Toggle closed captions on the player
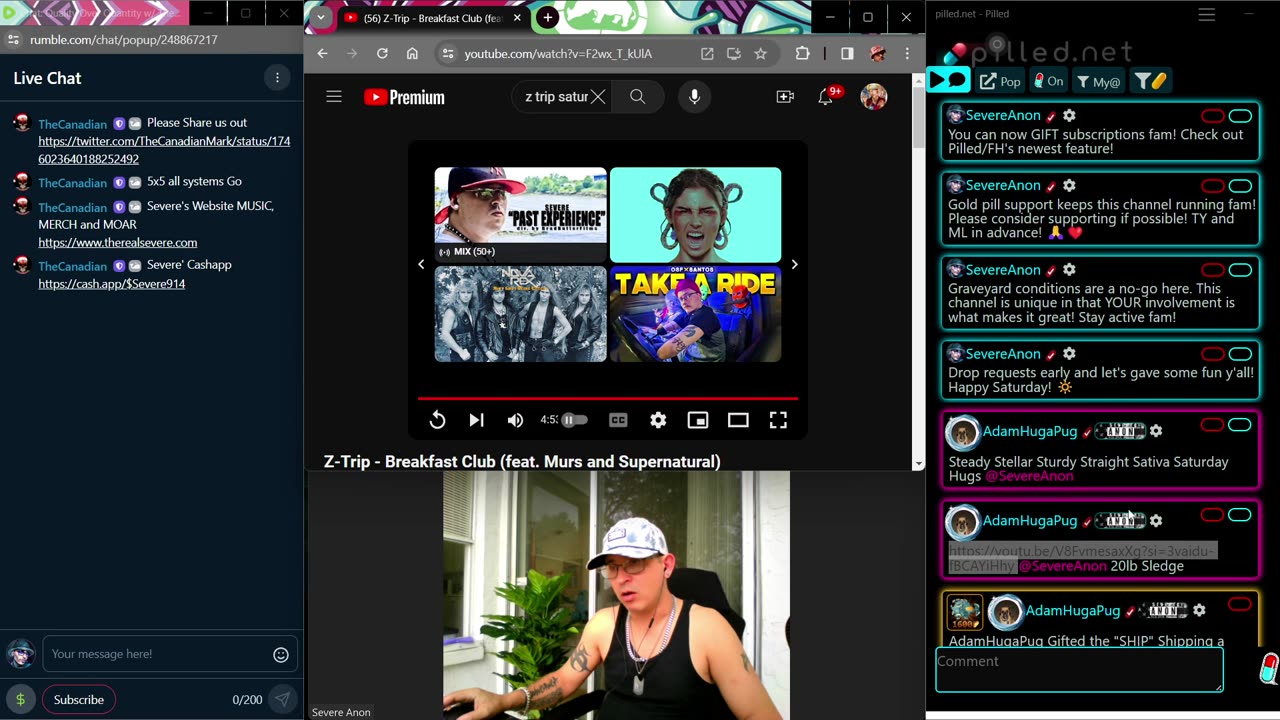The height and width of the screenshot is (720, 1280). [618, 420]
